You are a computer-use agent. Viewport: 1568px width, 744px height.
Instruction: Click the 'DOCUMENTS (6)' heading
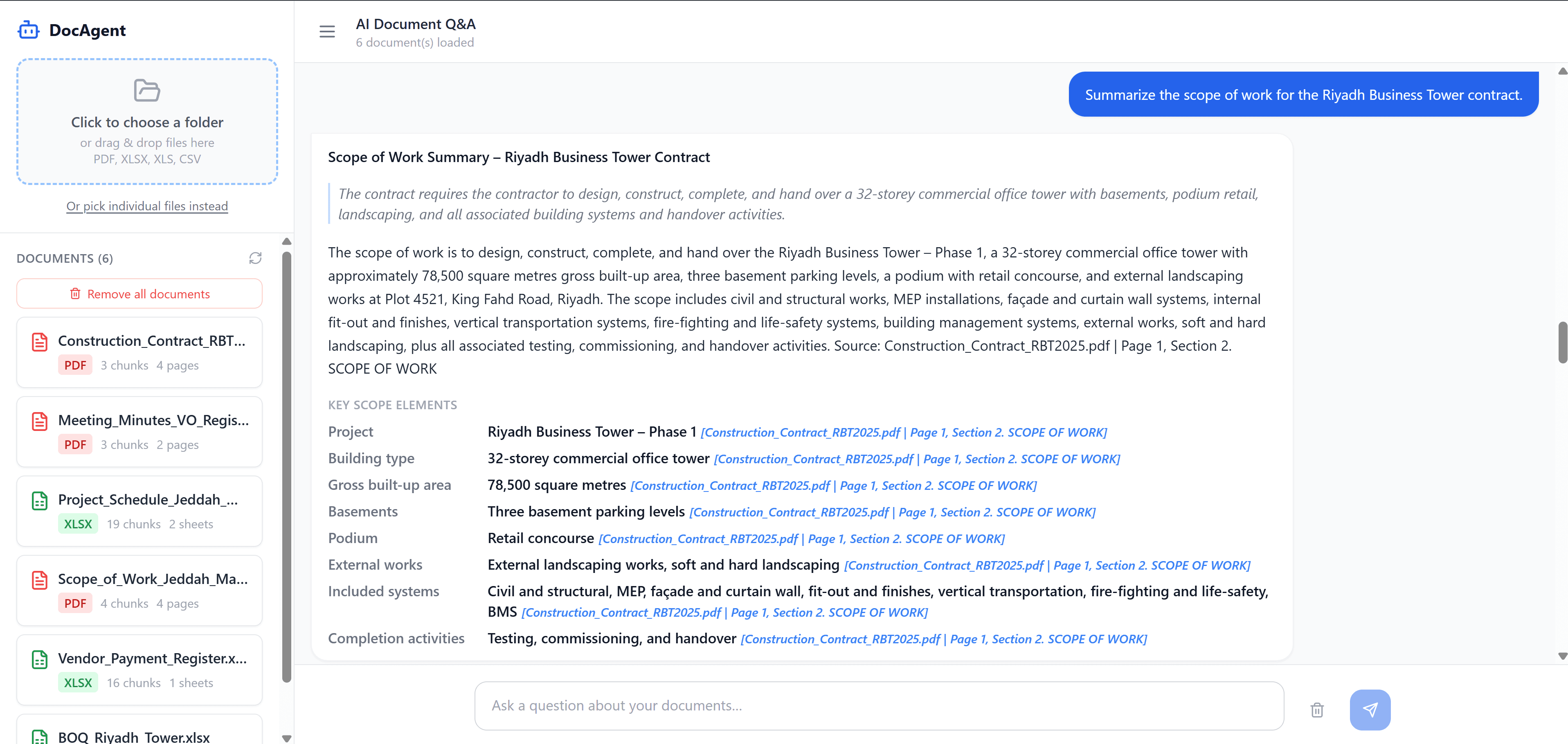65,258
